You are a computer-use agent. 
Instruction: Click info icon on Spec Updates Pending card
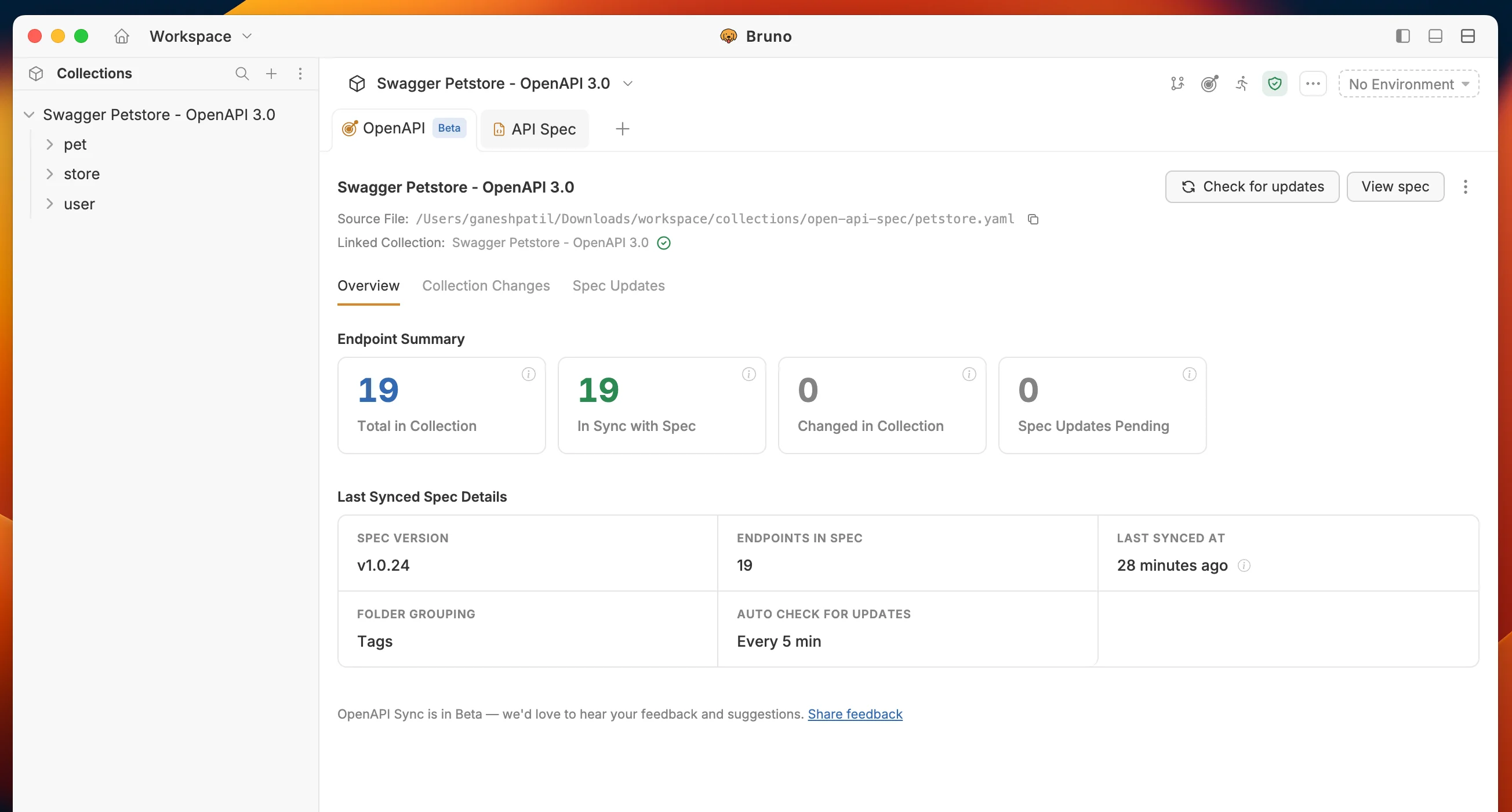[x=1189, y=375]
